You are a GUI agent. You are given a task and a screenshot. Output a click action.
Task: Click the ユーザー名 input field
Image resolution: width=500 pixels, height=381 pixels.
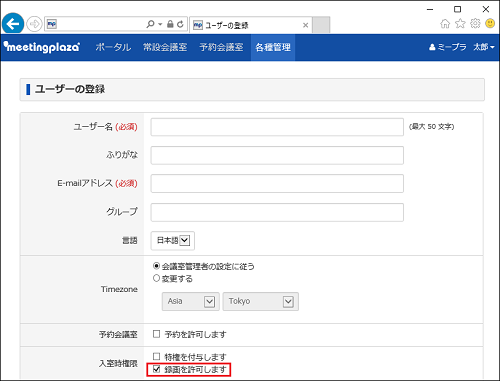coord(277,127)
